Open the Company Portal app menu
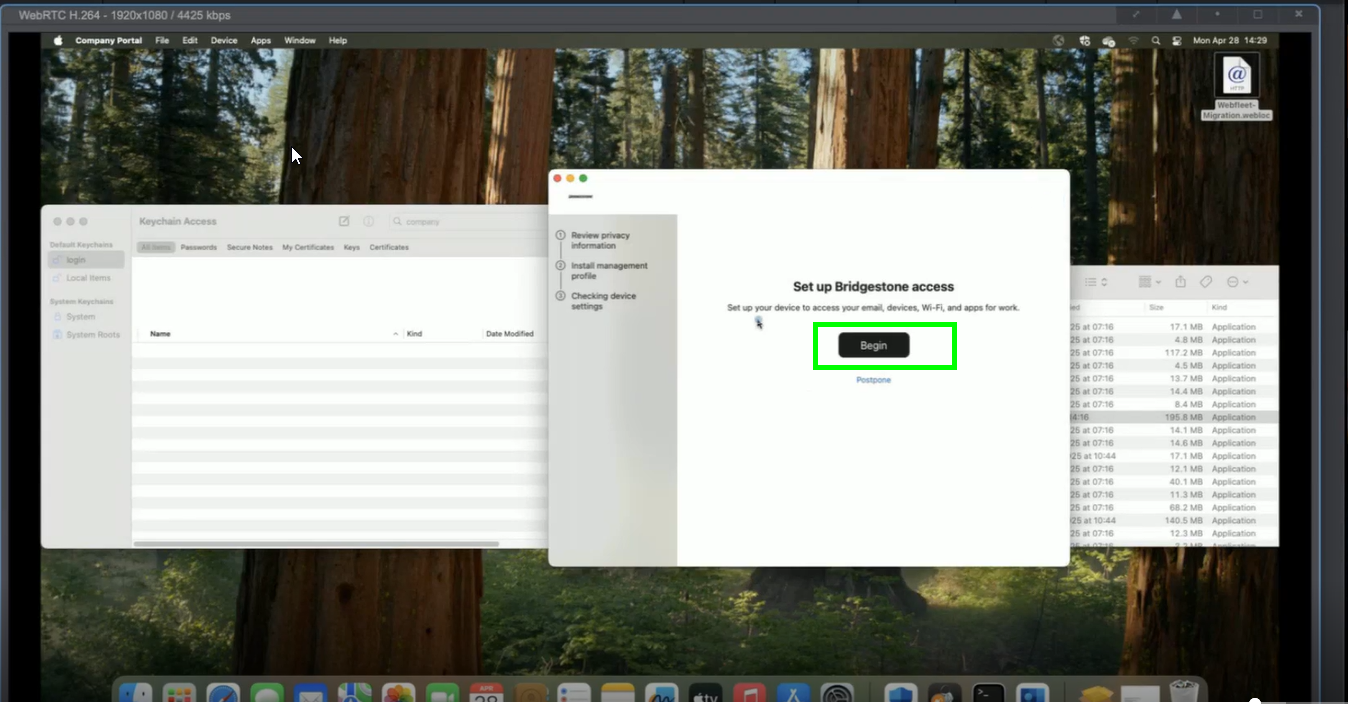The image size is (1348, 704). (x=109, y=41)
